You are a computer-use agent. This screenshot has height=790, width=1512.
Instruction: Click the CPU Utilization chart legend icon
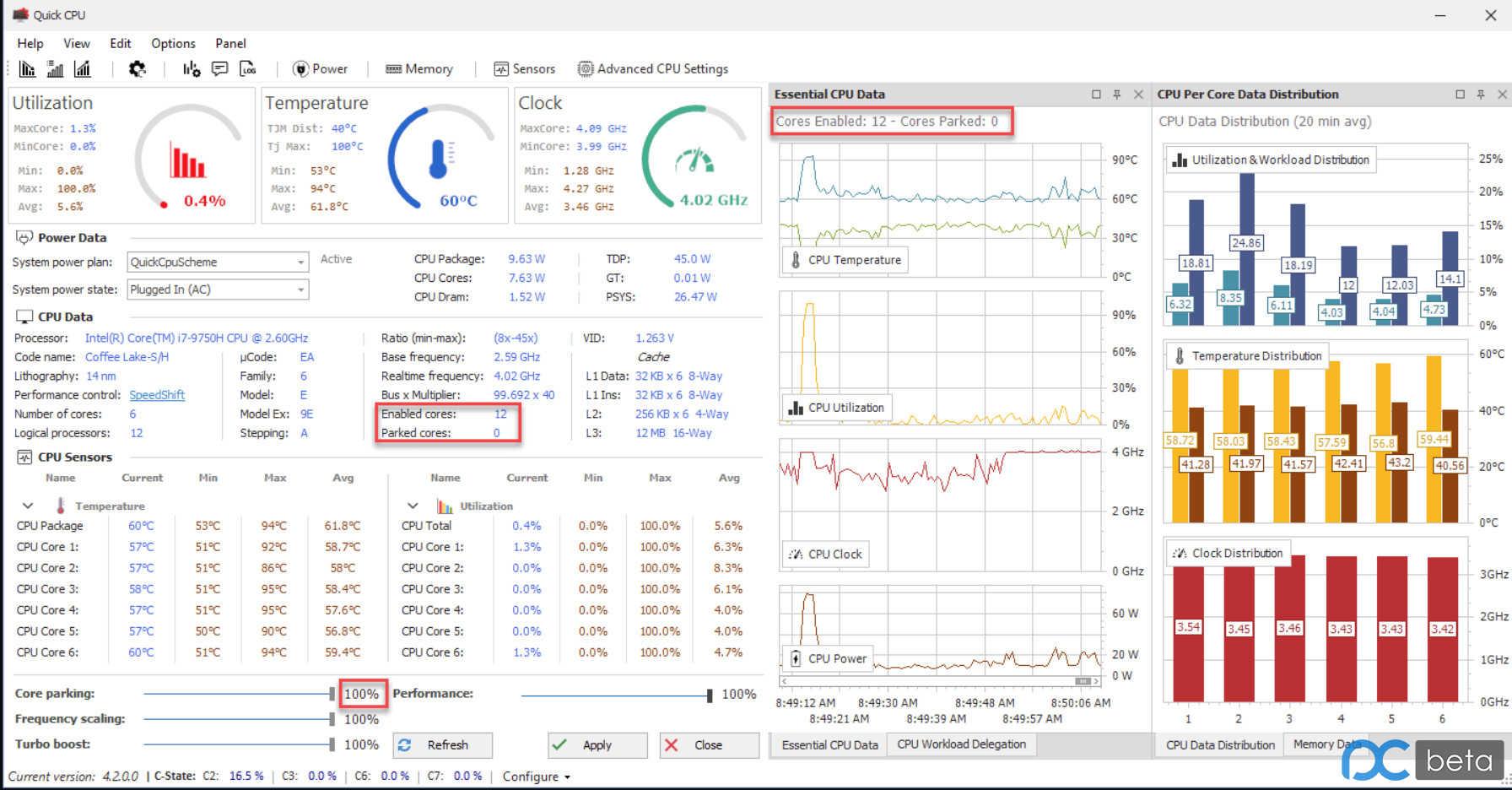(796, 408)
